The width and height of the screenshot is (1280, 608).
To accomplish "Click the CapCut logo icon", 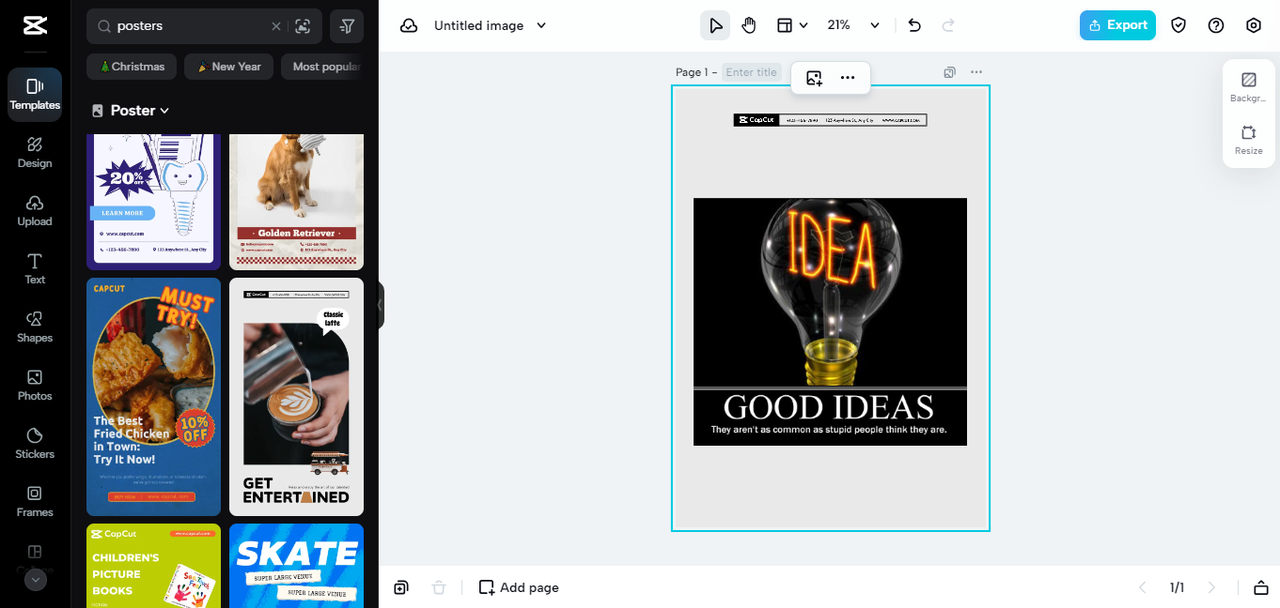I will (x=35, y=26).
